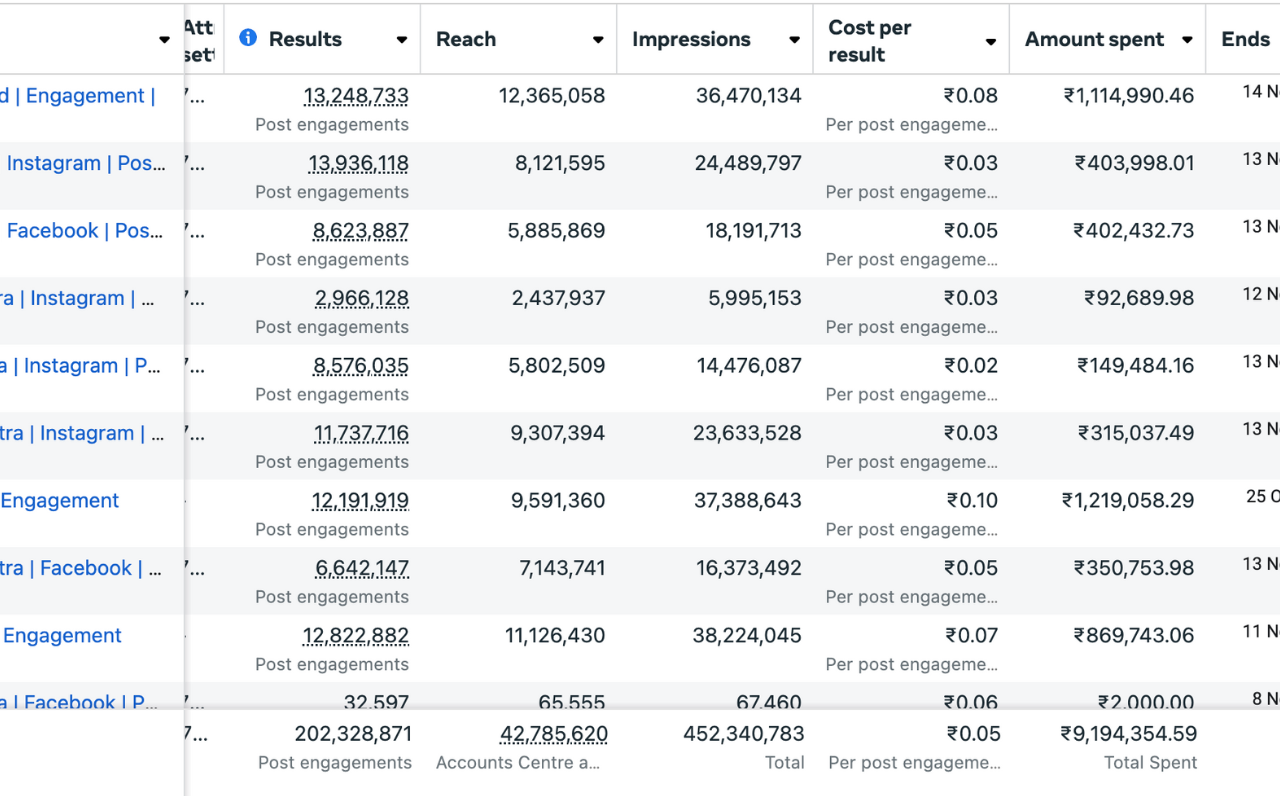Open the campaign link ending "Instagram | Pos..."

click(x=86, y=163)
